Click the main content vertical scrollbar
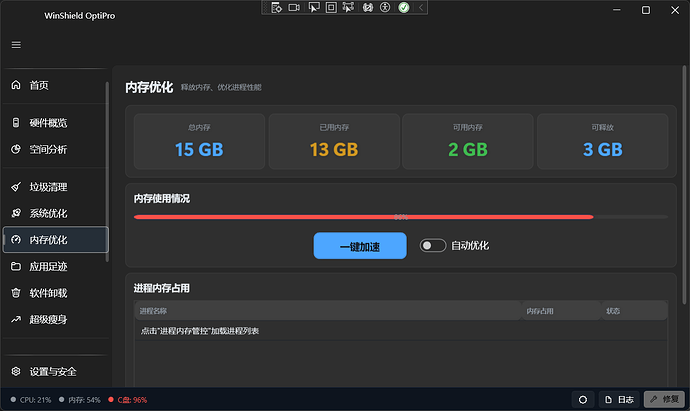The image size is (690, 411). [684, 185]
